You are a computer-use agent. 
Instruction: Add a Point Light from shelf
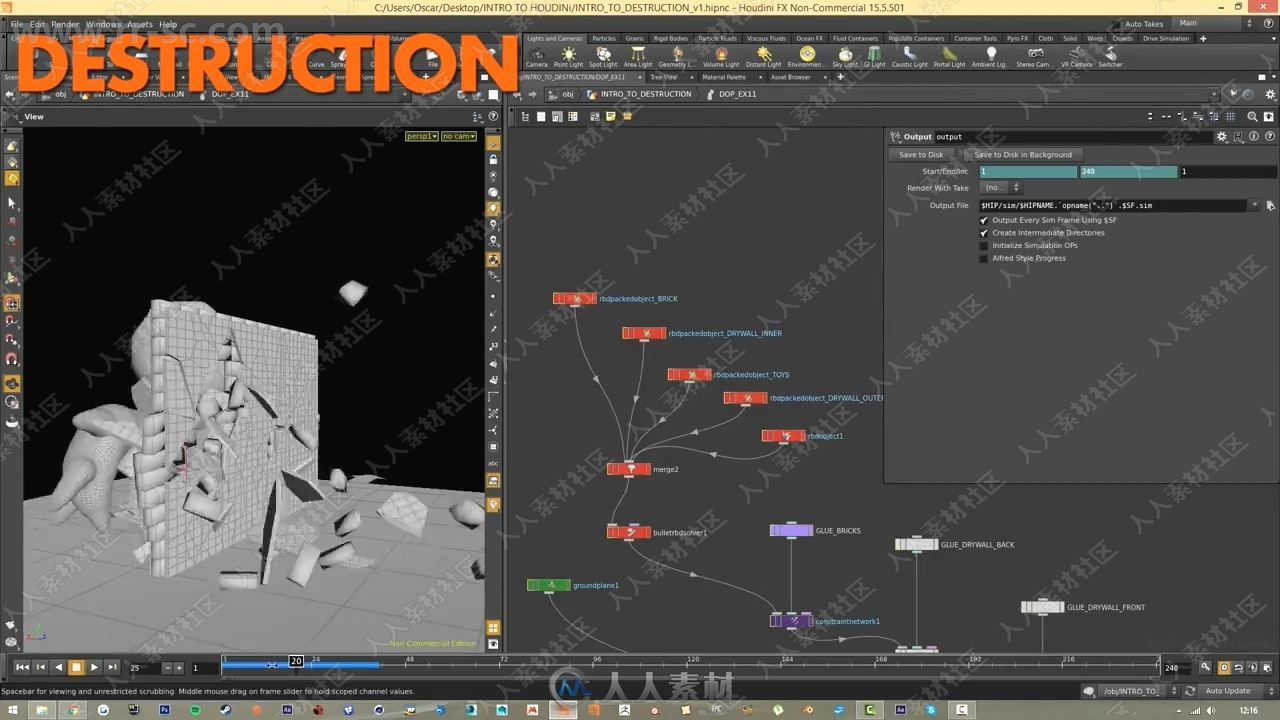point(568,57)
